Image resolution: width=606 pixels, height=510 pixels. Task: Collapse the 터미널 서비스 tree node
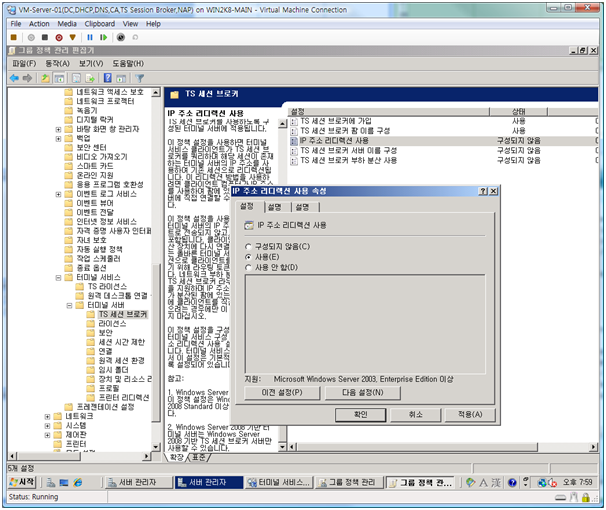coord(58,277)
